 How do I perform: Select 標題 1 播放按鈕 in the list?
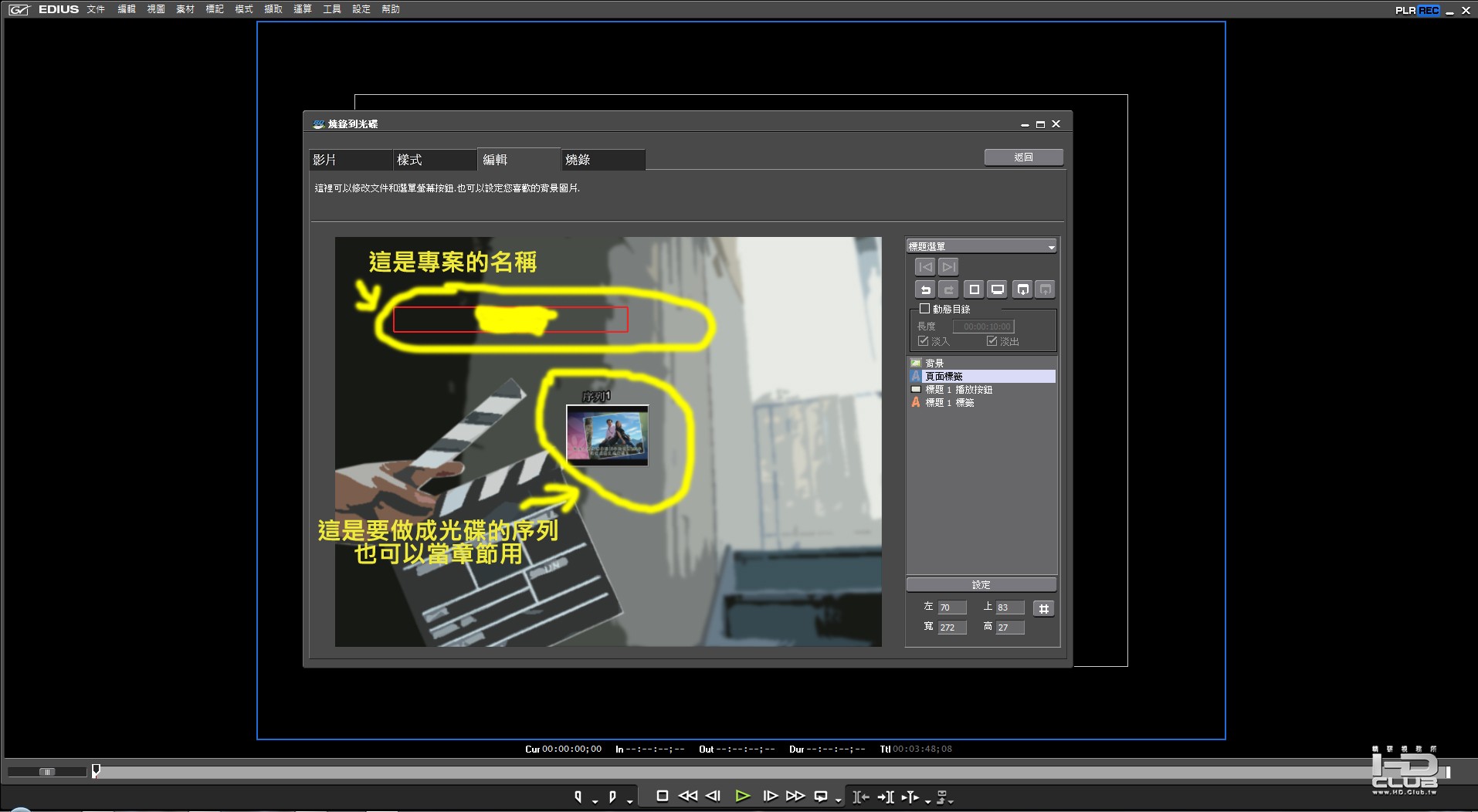(982, 389)
